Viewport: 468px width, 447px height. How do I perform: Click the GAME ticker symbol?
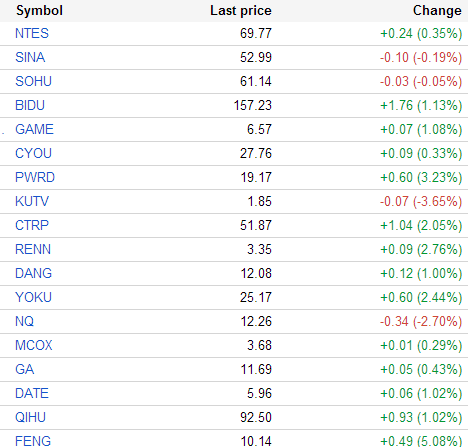(x=34, y=129)
